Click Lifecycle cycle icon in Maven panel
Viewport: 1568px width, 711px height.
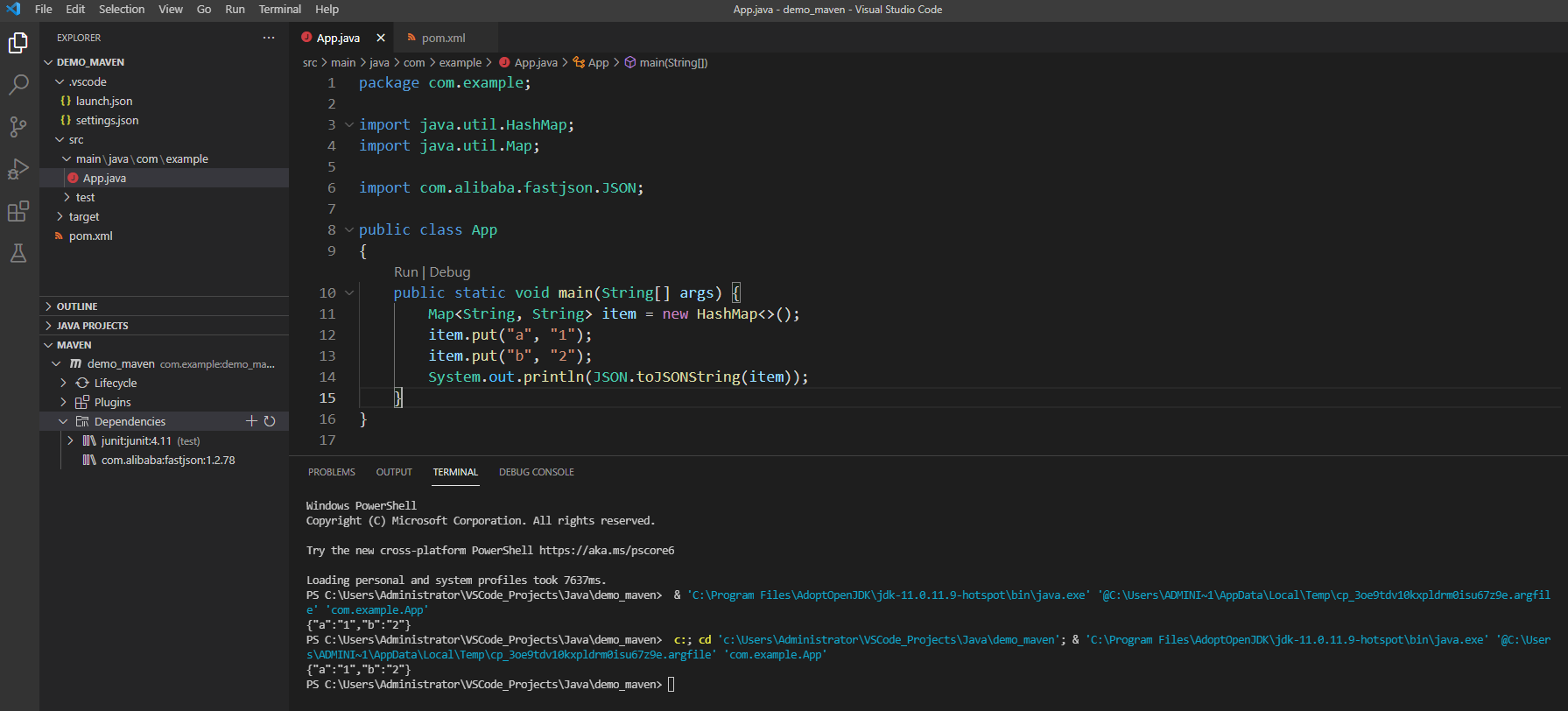coord(82,383)
